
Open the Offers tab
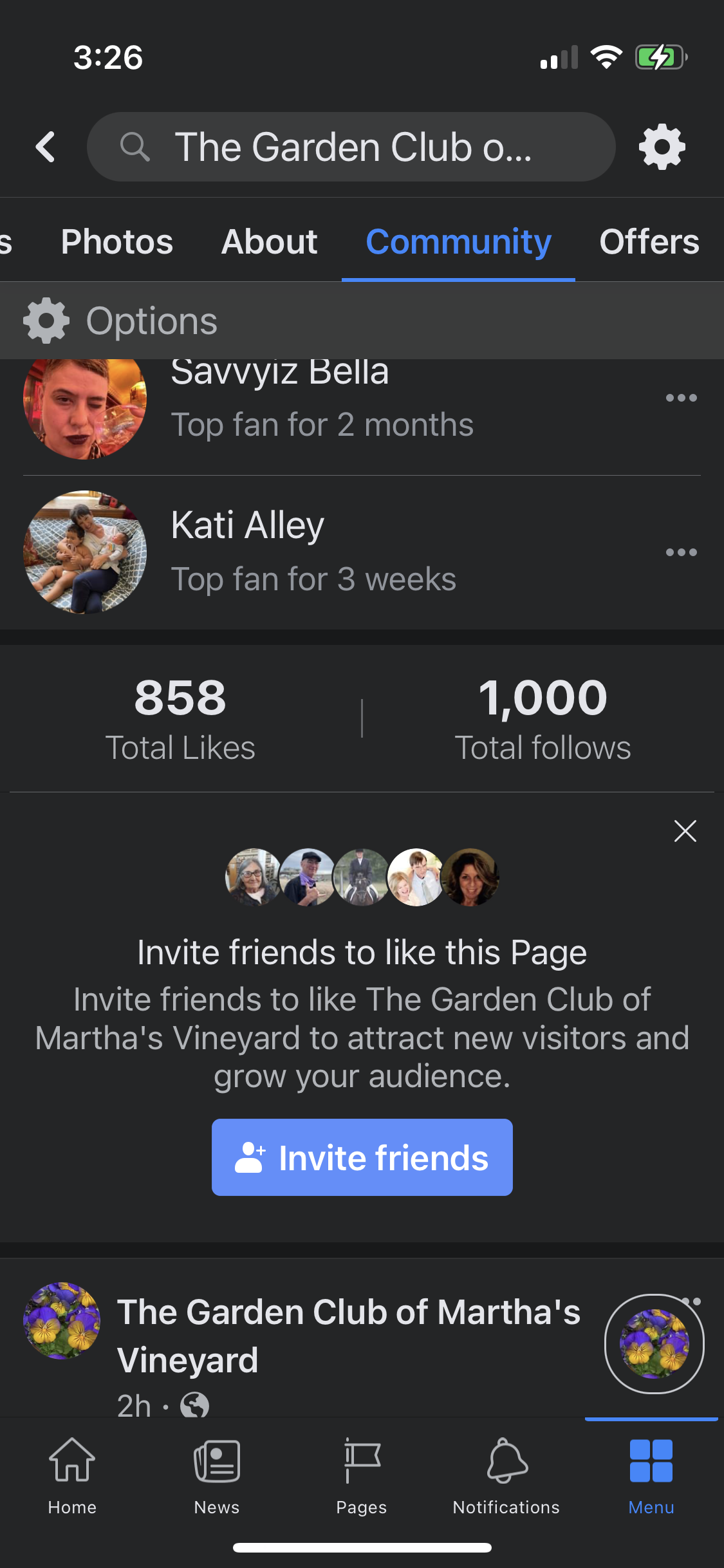coord(649,242)
